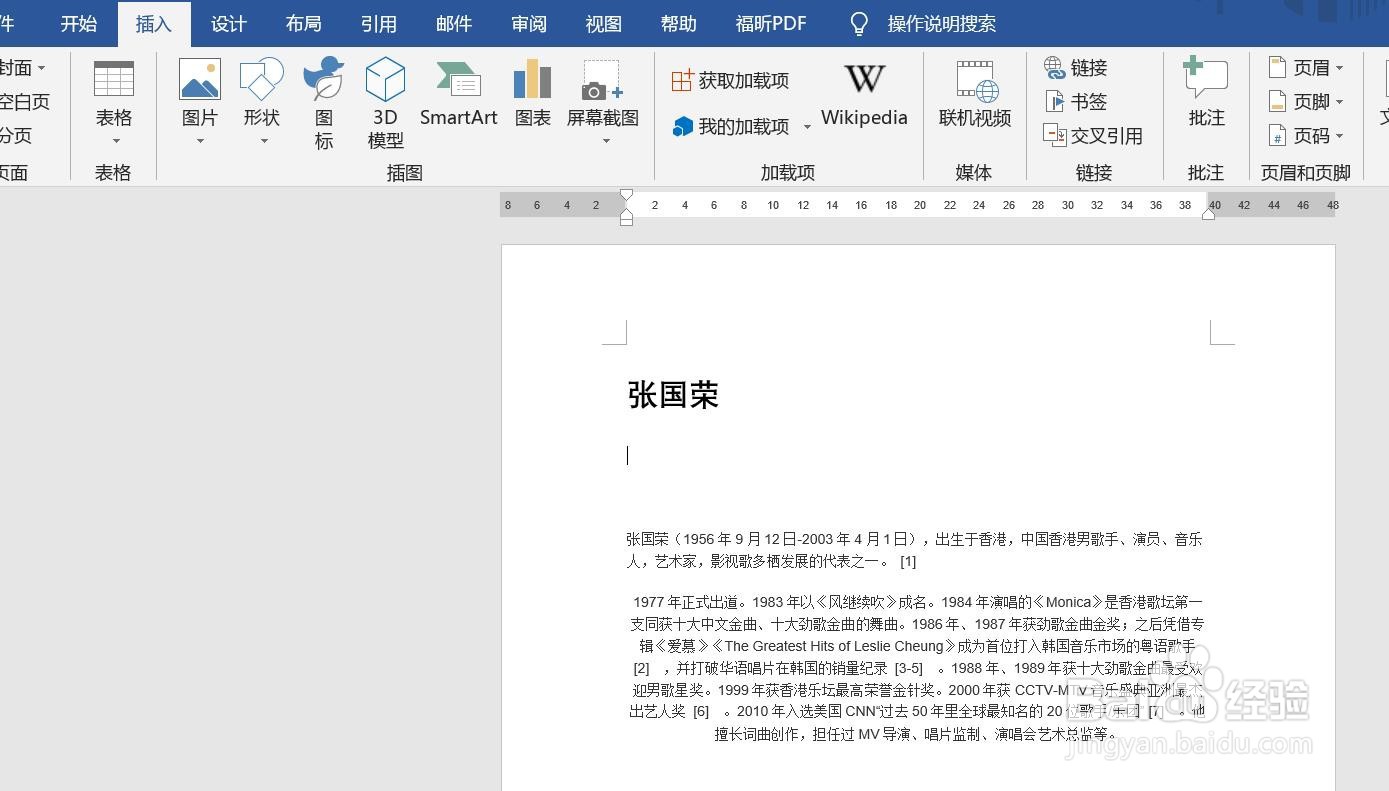Screen dimensions: 1389x791
Task: Switch to the 设计 ribbon tab
Action: 228,23
